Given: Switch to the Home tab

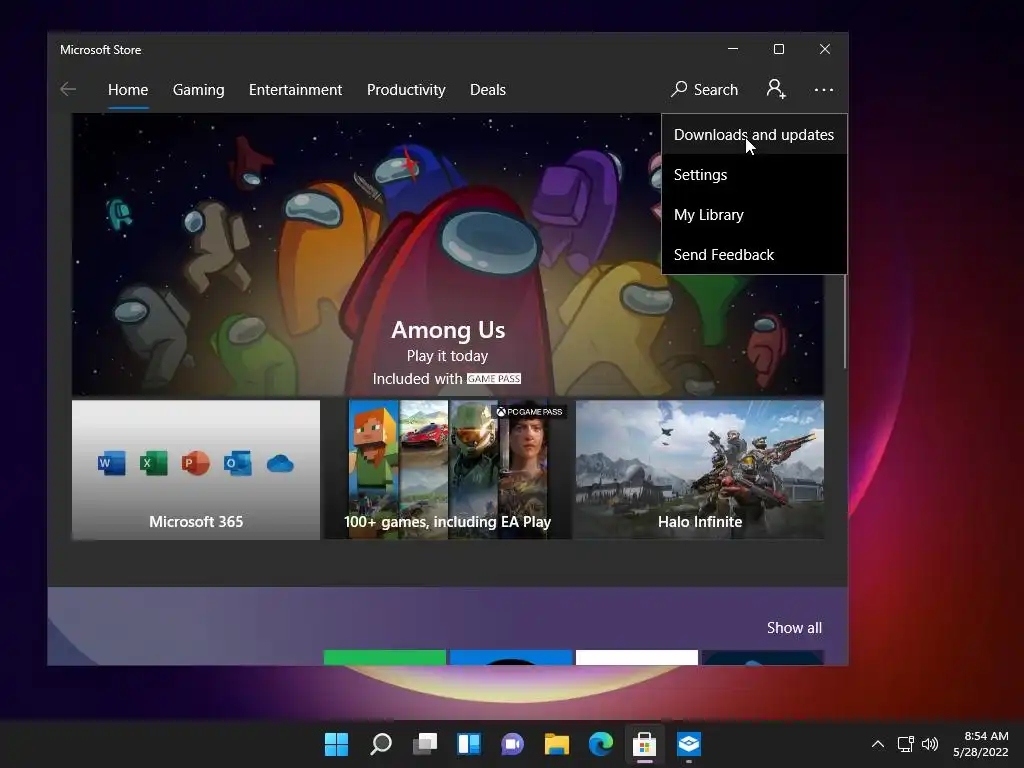Looking at the screenshot, I should point(128,89).
